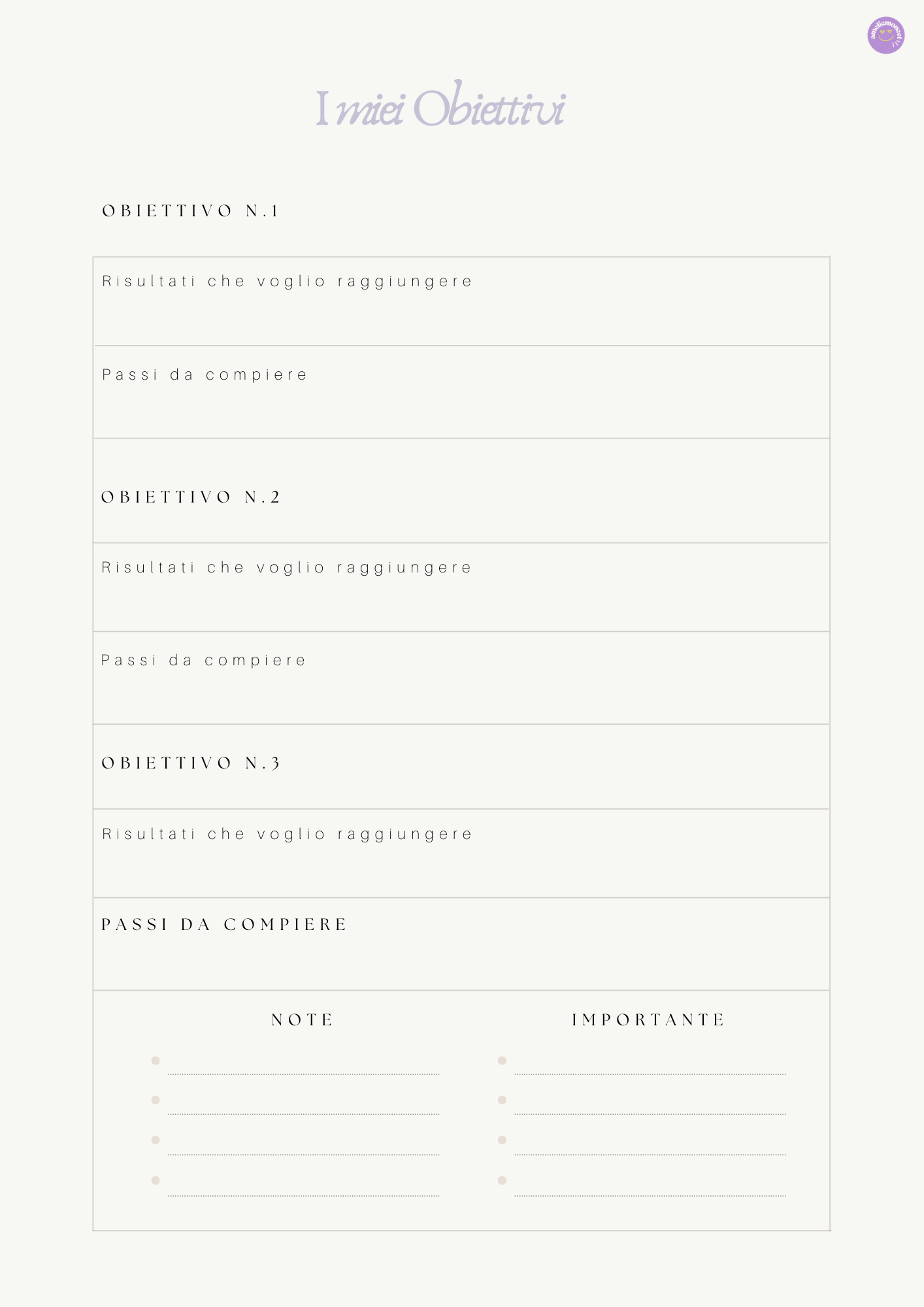Image resolution: width=924 pixels, height=1307 pixels.
Task: Select the NOTE column heading
Action: (303, 1020)
